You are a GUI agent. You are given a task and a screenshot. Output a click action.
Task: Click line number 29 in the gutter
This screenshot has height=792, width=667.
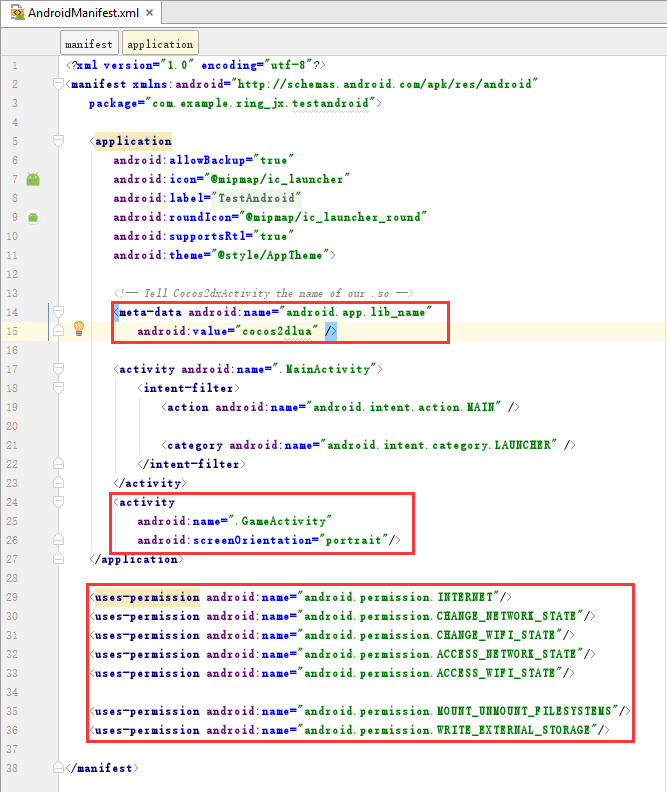tap(12, 597)
